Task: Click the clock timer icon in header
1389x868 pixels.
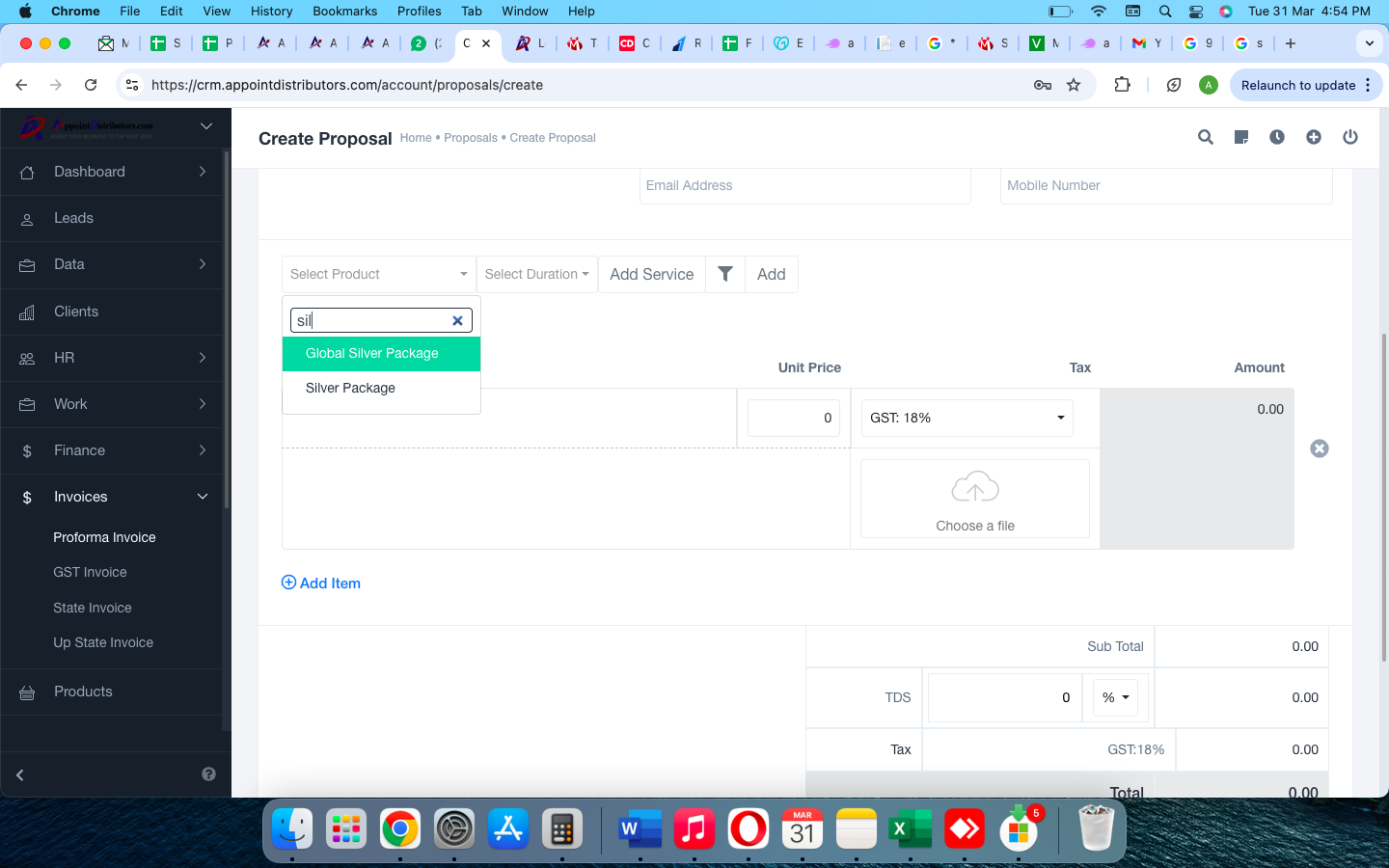Action: pos(1277,137)
